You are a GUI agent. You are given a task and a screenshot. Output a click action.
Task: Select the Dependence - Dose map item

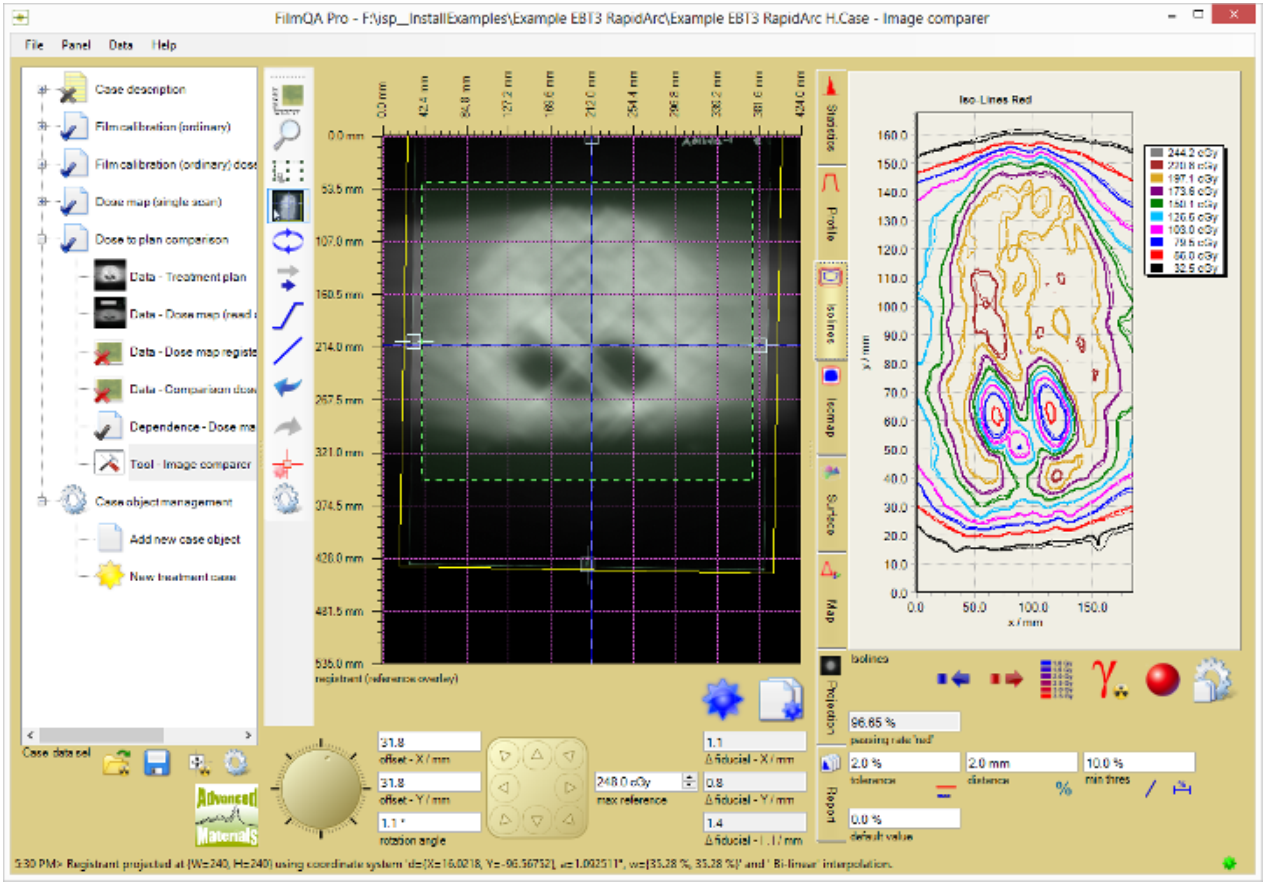192,427
